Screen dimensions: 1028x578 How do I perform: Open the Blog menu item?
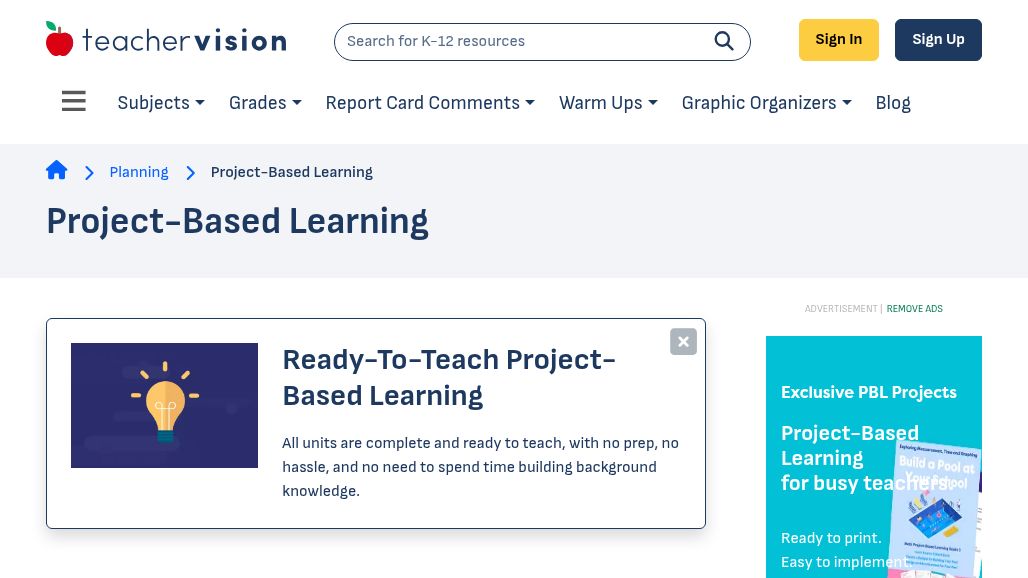tap(893, 103)
